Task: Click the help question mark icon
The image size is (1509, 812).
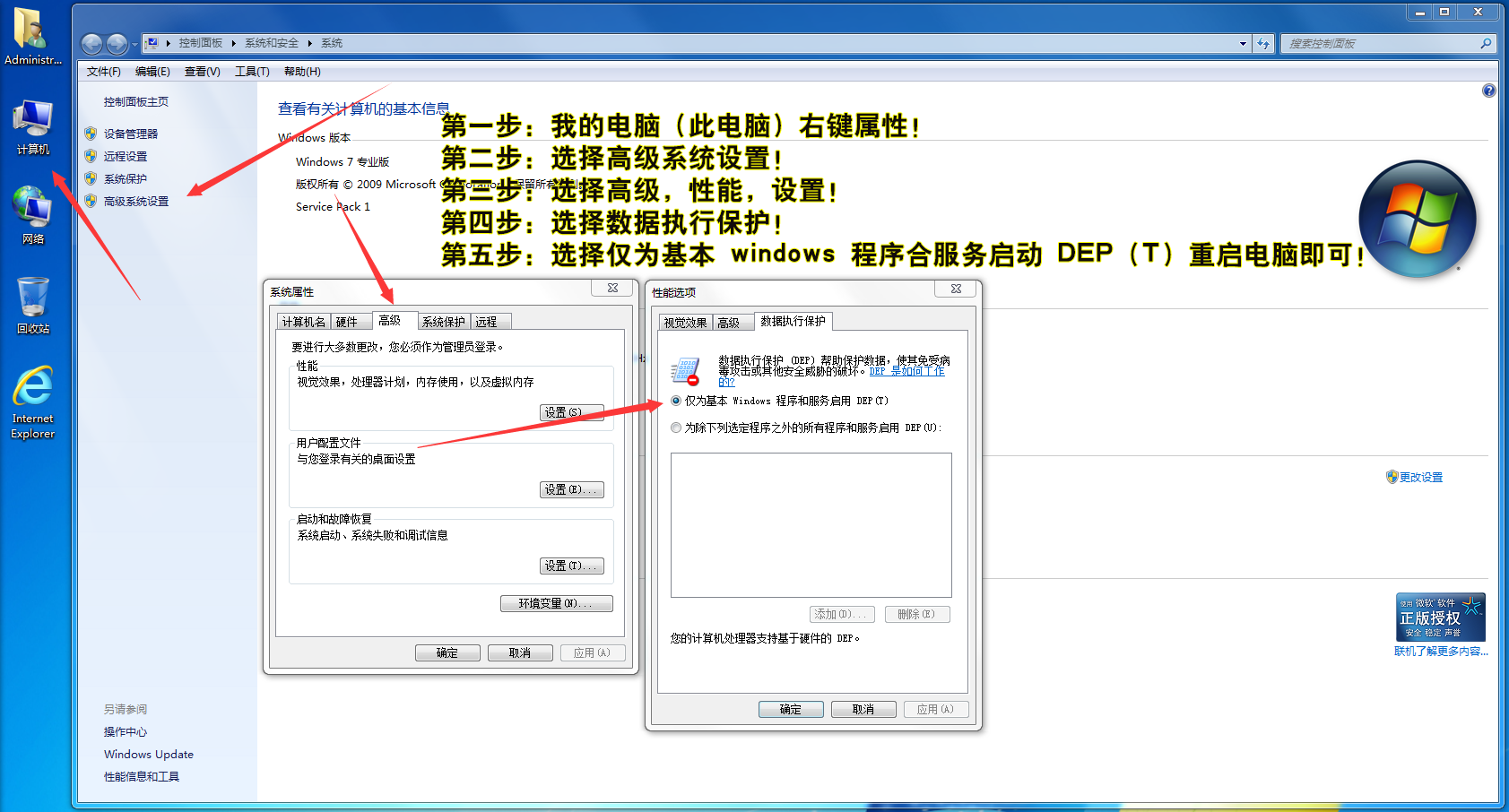Action: click(x=1488, y=91)
